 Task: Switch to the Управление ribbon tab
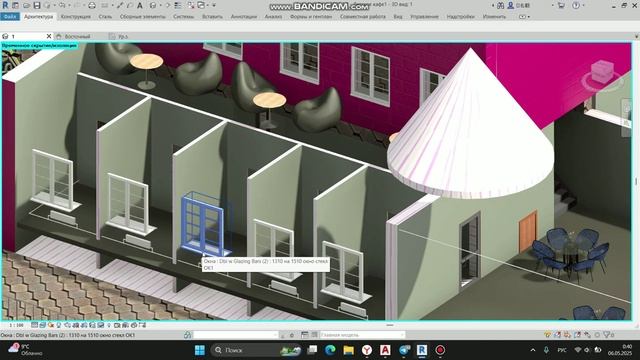[424, 17]
